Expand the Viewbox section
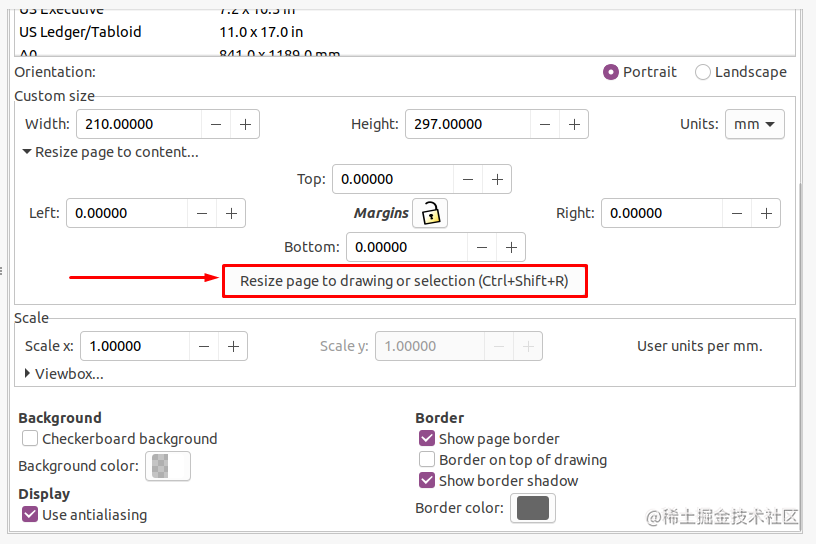This screenshot has width=816, height=544. (64, 374)
